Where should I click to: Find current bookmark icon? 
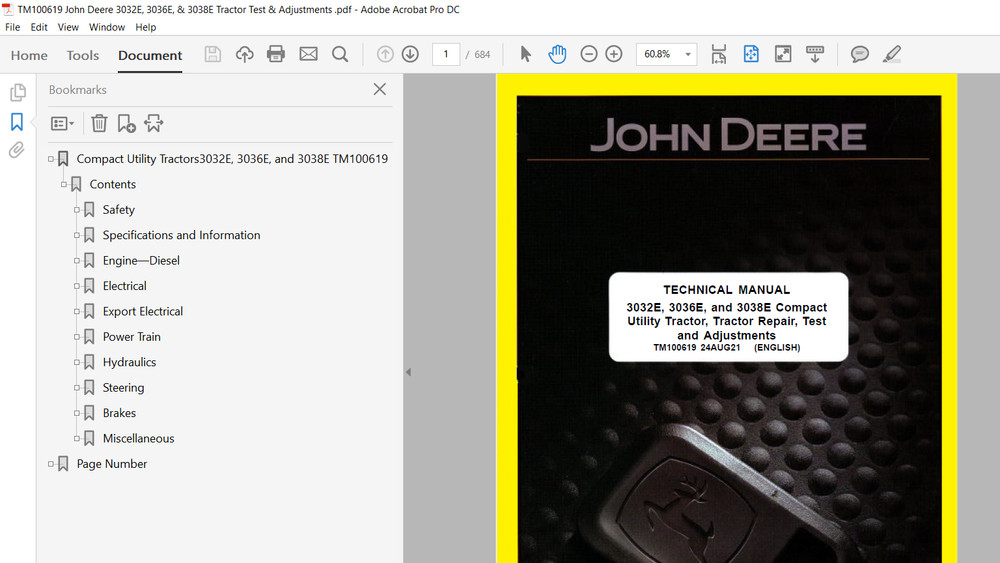[x=154, y=123]
